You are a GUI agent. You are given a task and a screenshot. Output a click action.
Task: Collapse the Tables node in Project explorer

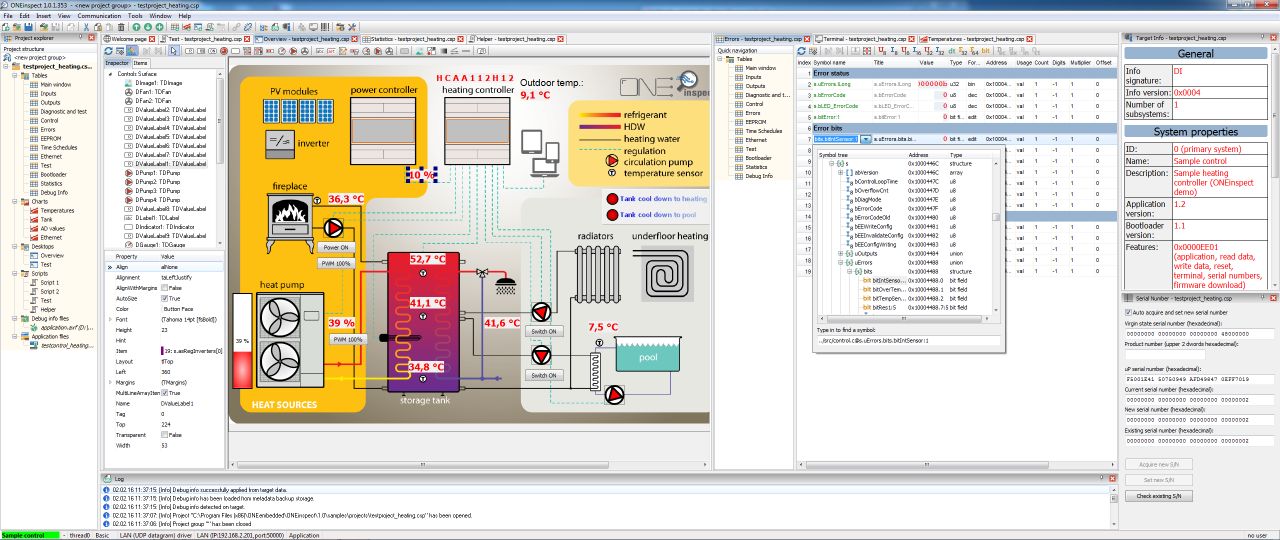click(x=14, y=75)
